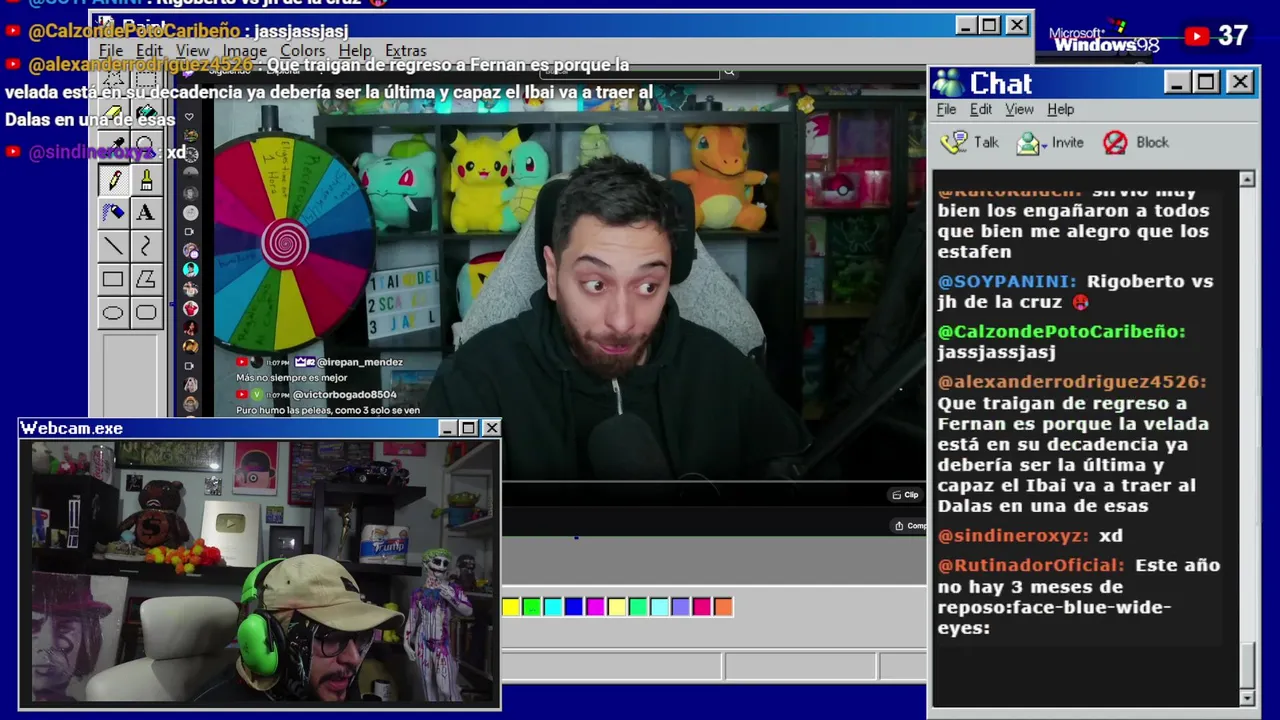Open the Help menu in Chat window
This screenshot has width=1280, height=720.
(x=1060, y=109)
